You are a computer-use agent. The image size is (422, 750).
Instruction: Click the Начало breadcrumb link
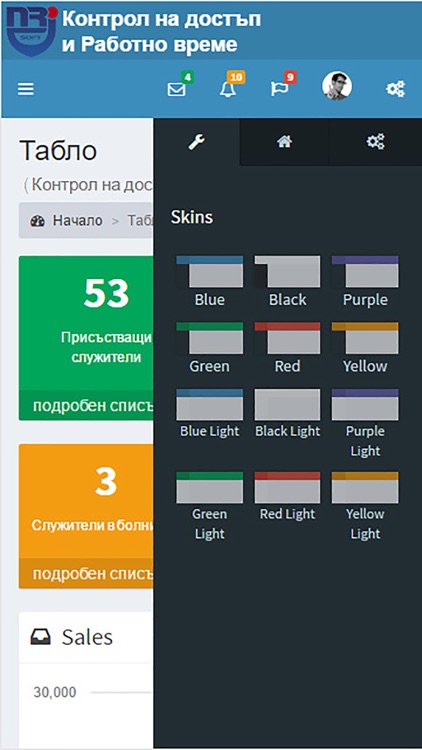click(78, 221)
